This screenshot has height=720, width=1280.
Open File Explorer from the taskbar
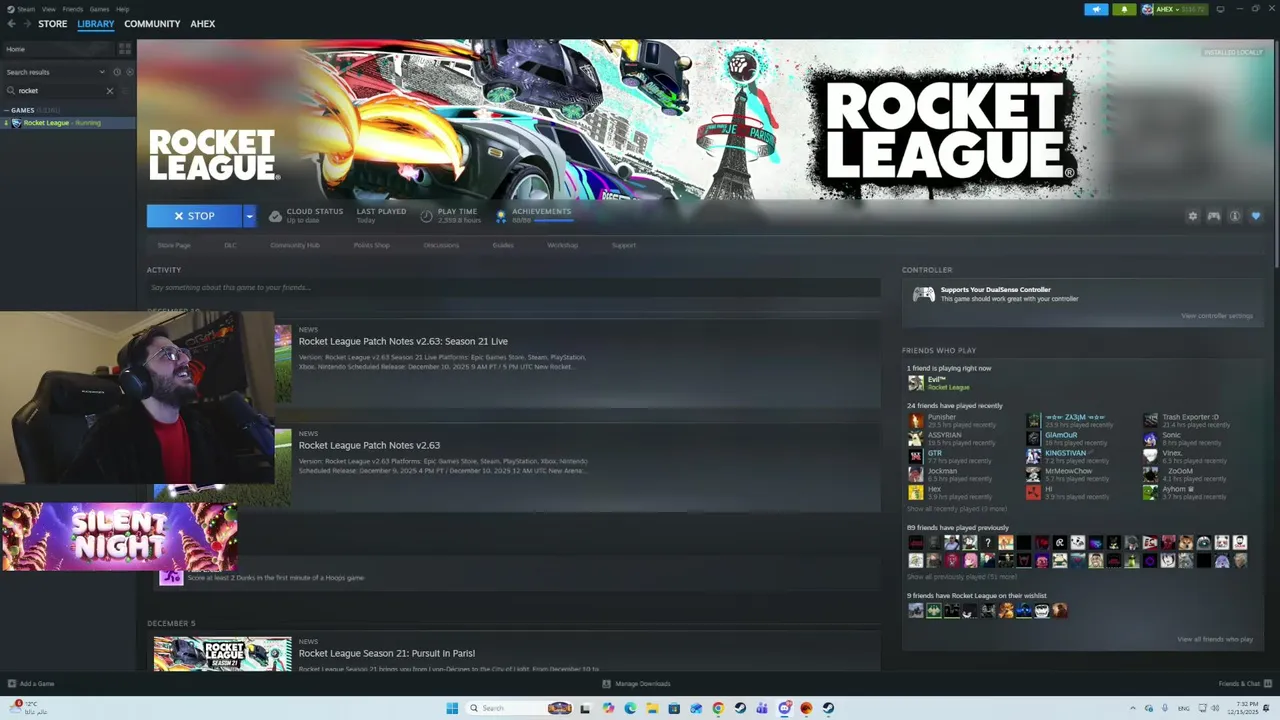652,708
